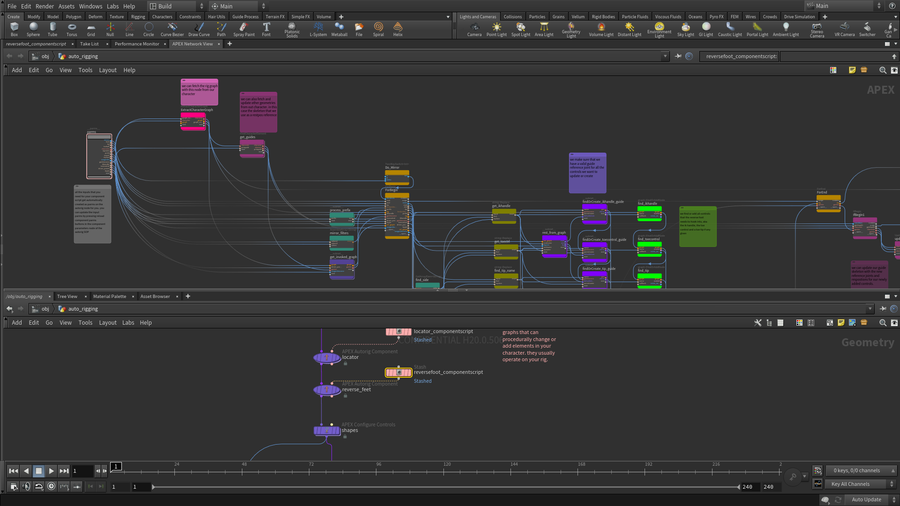Open the Switcher shelf tool
Screen dimensions: 900x506
867,29
